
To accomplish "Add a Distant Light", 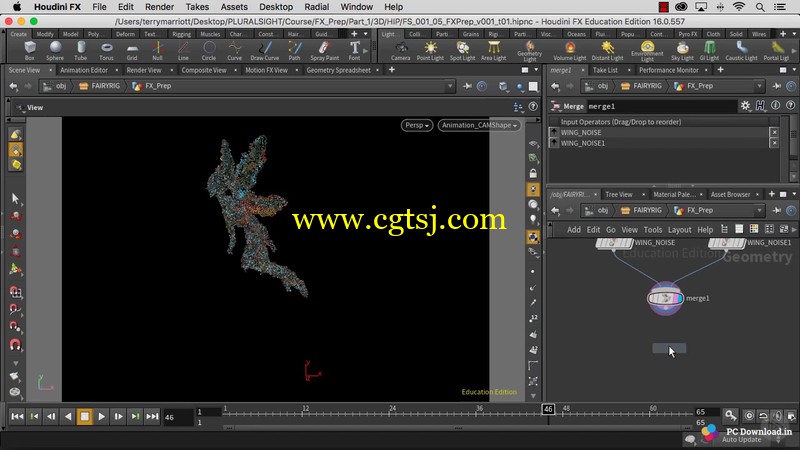I will point(607,51).
